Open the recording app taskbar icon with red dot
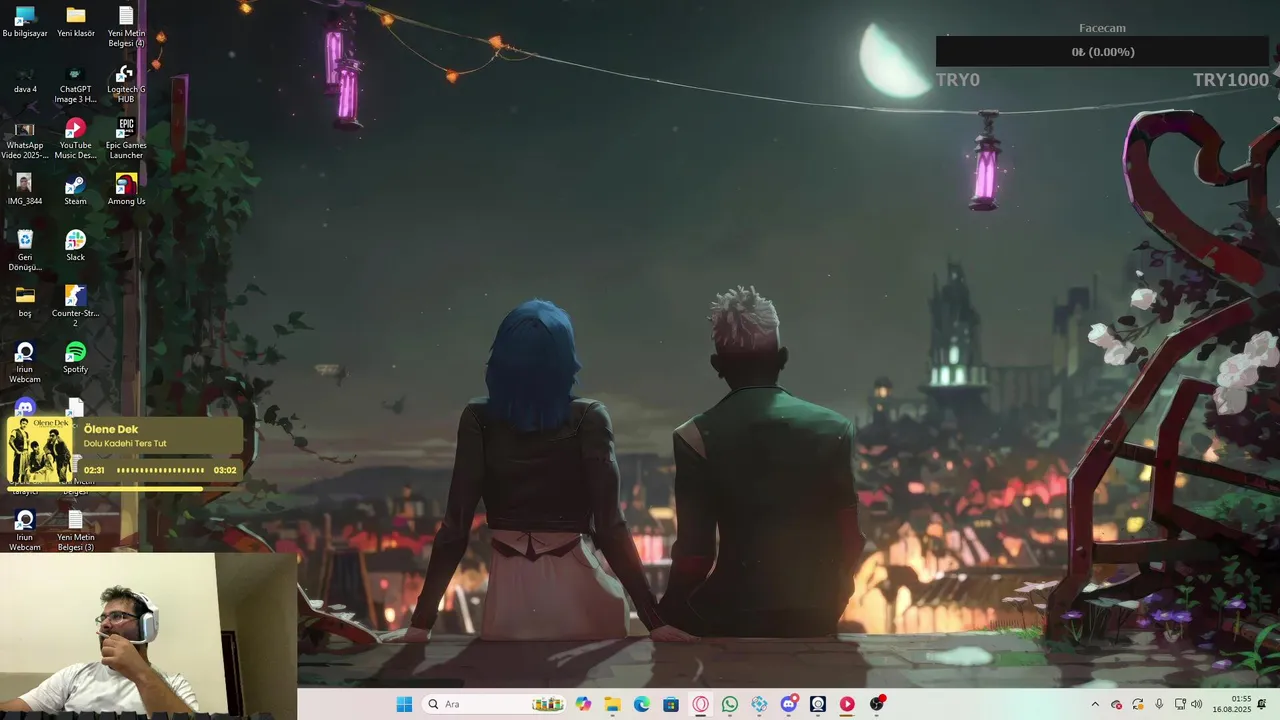Screen dimensions: 1280x720 pos(877,704)
